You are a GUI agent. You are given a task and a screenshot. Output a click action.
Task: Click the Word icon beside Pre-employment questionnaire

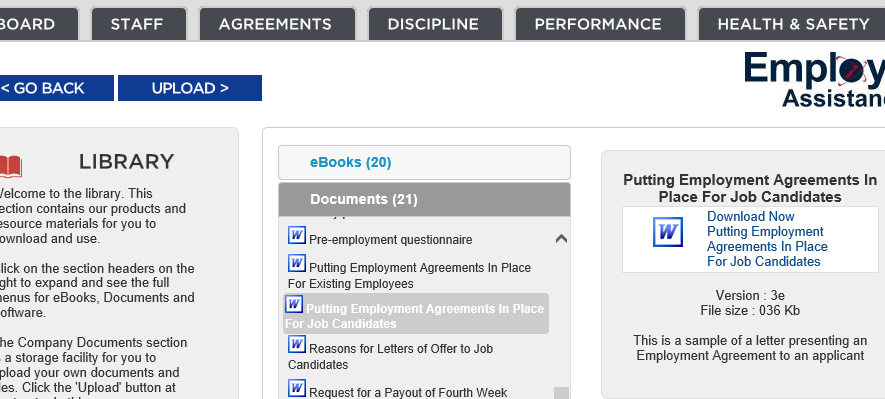click(x=297, y=235)
